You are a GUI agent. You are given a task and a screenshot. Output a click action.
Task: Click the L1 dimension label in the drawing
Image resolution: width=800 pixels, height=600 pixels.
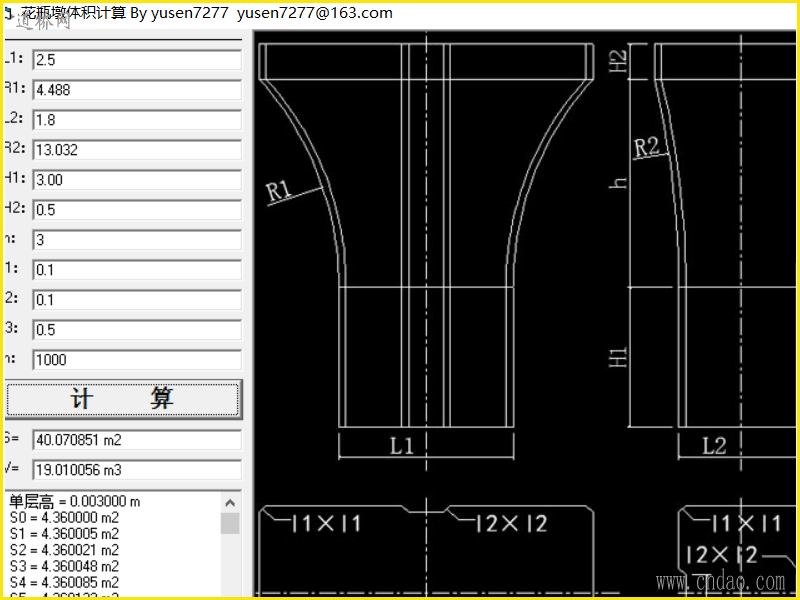[x=402, y=446]
